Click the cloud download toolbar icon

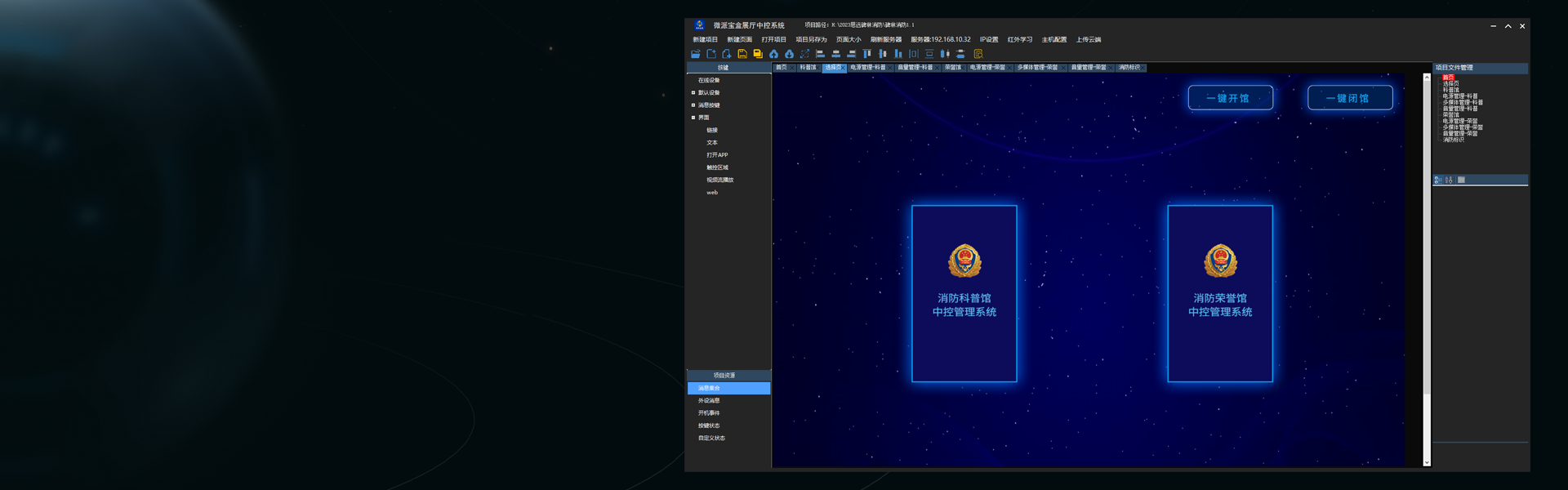click(789, 54)
